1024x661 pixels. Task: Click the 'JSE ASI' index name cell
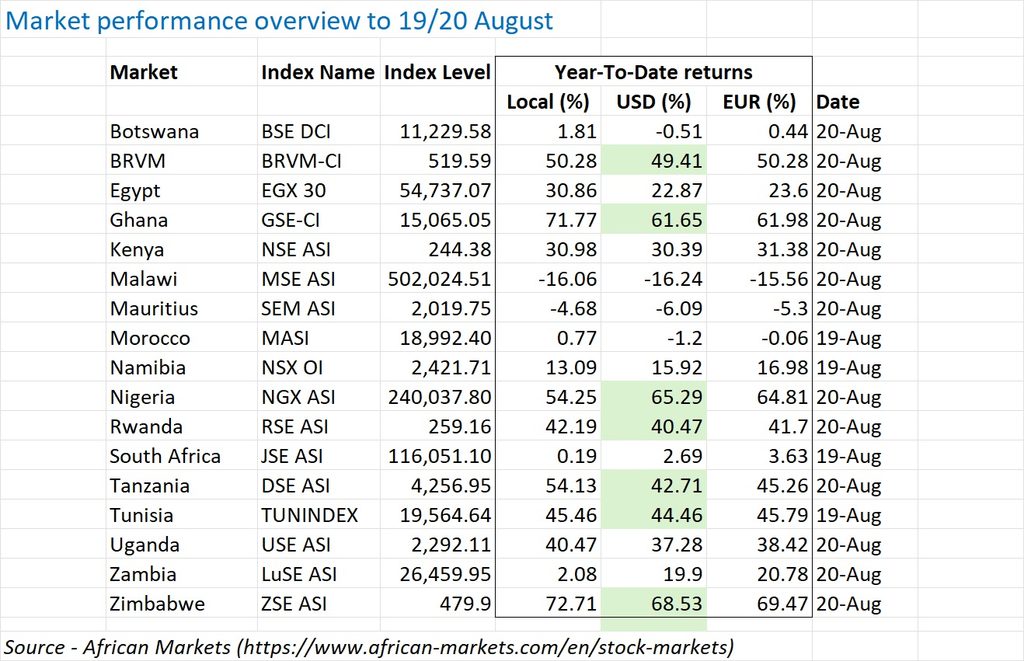[319, 456]
